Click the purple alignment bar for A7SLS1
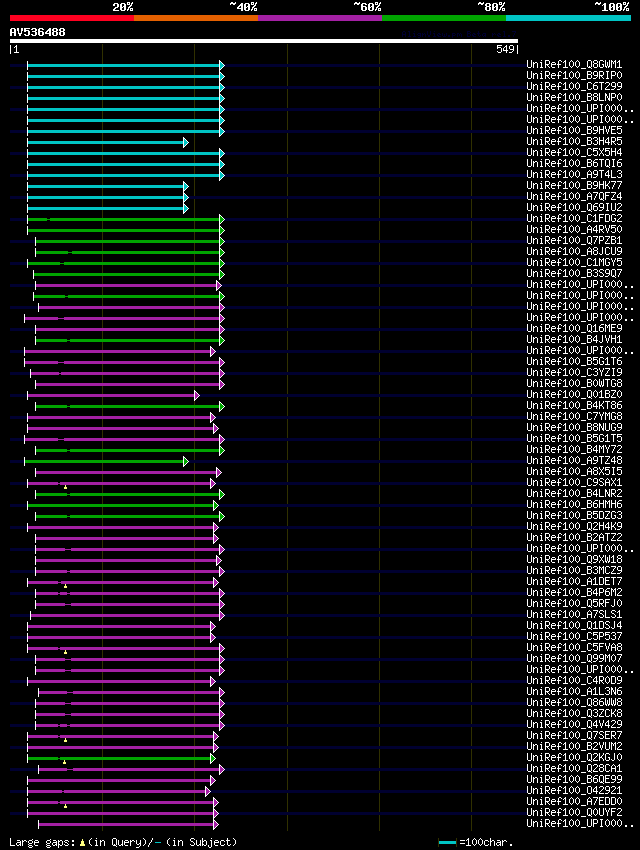Screen dimensions: 640x850 coord(125,616)
